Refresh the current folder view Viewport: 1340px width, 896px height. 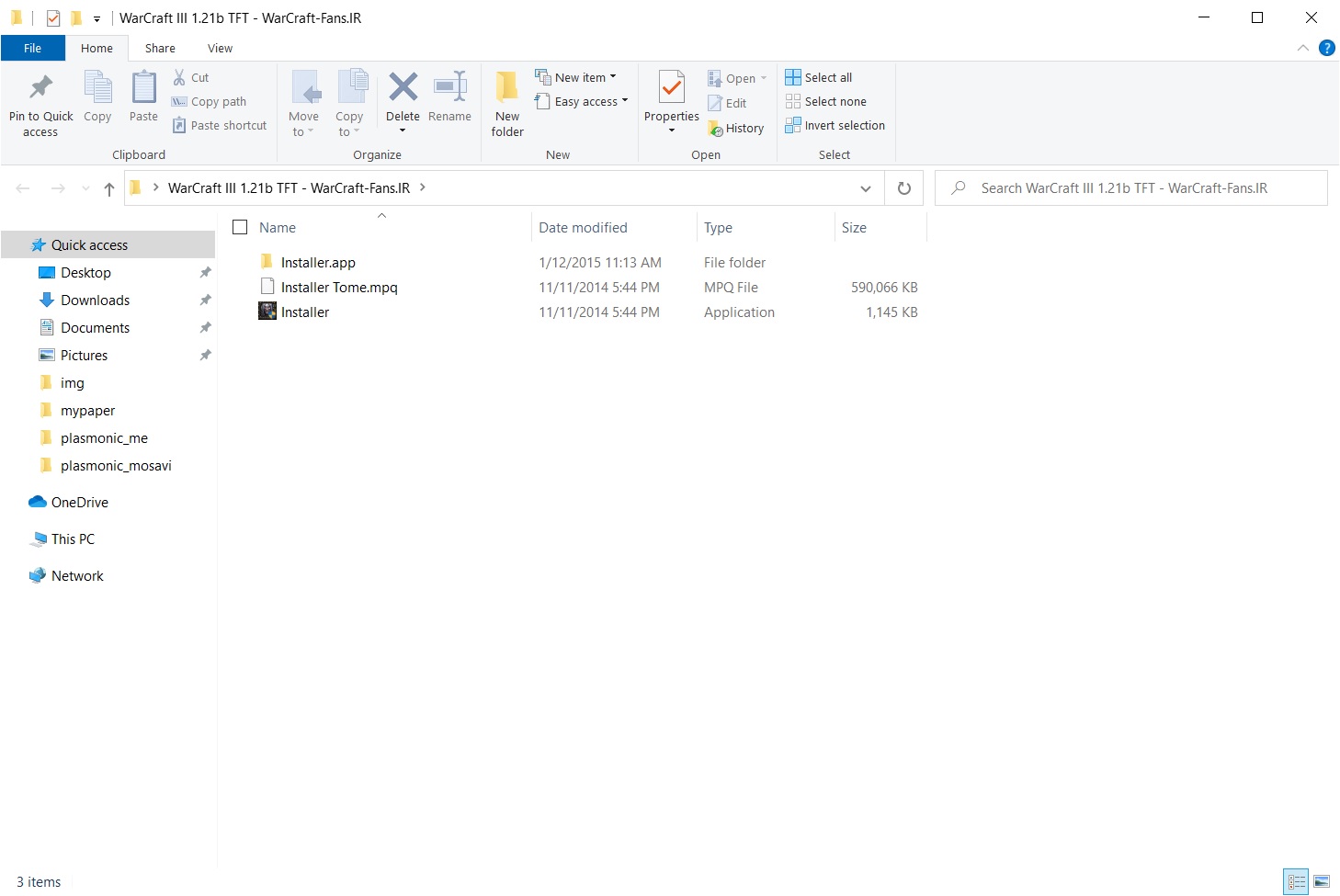(x=904, y=188)
